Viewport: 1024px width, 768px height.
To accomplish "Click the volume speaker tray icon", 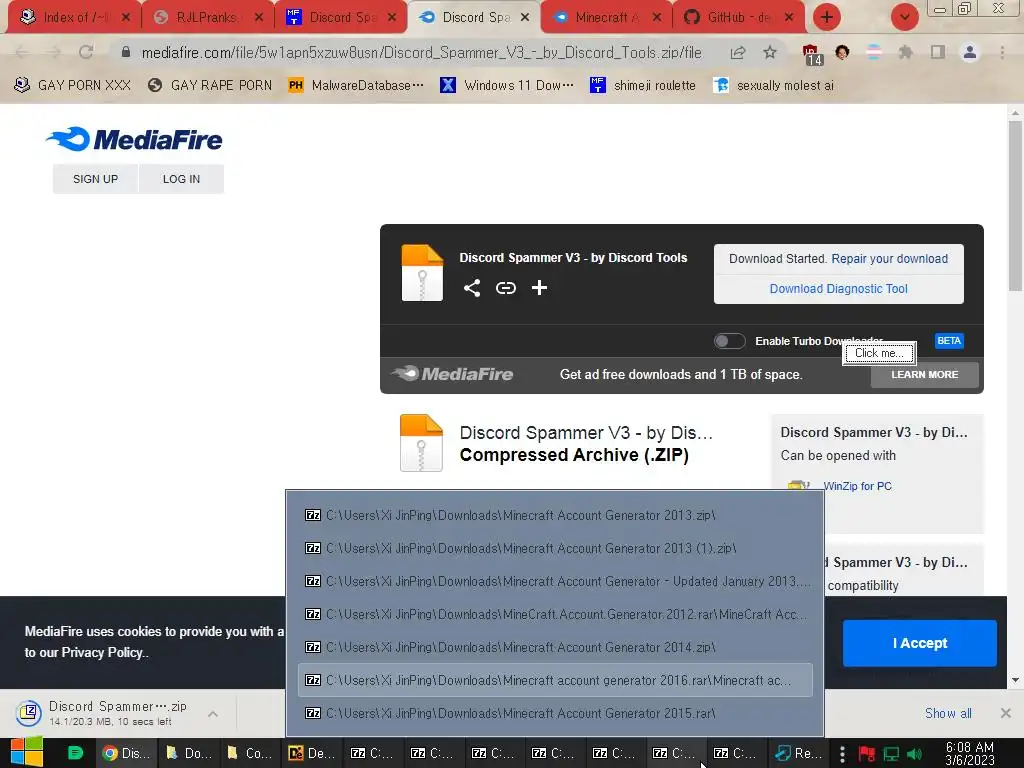I will click(914, 754).
